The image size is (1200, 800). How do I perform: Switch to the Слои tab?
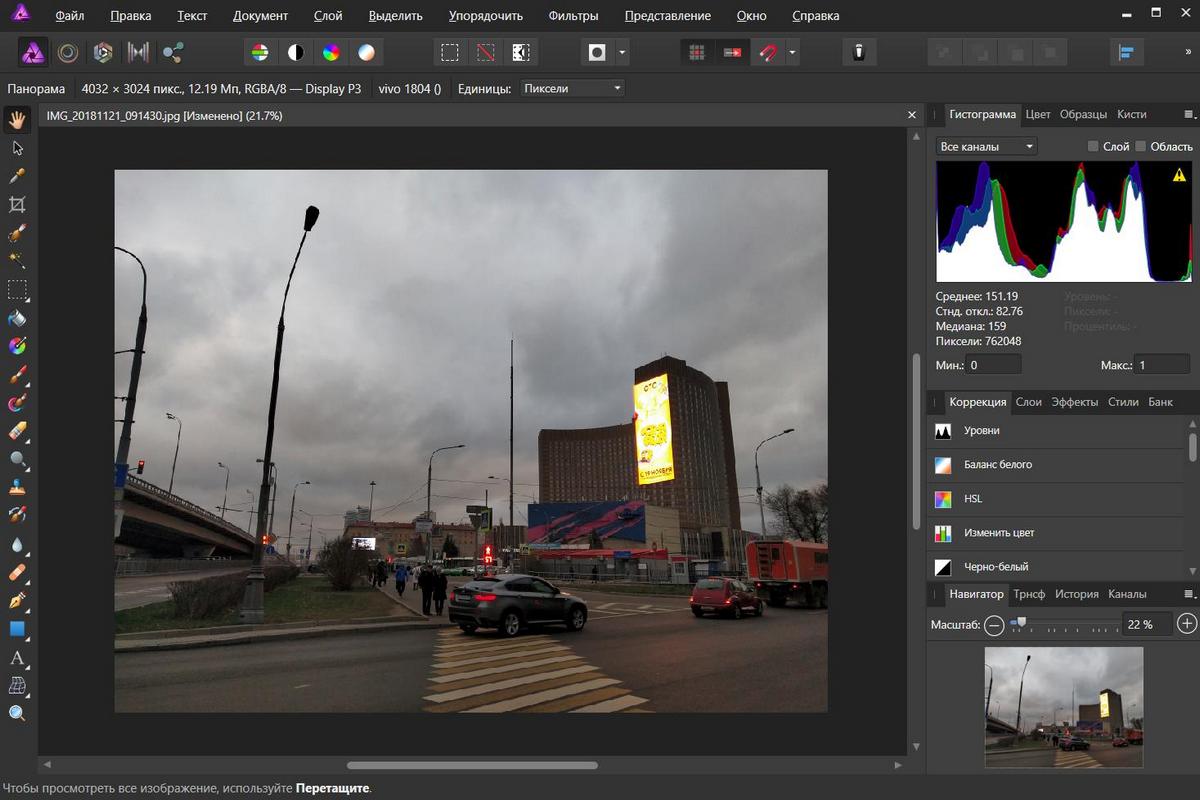tap(1028, 402)
